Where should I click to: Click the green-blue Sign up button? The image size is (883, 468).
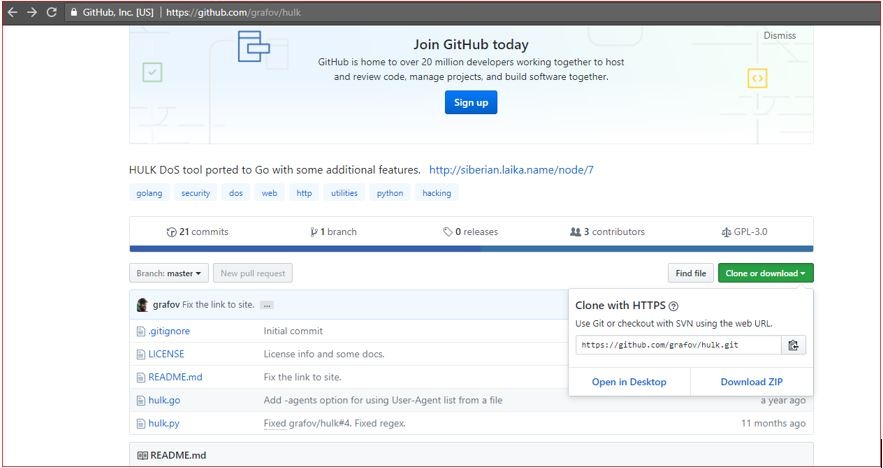471,102
